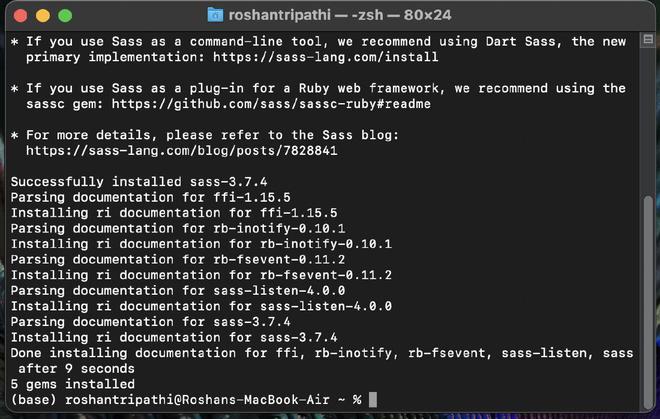
Task: Click the "(base)" conda environment prompt text
Action: [x=34, y=399]
